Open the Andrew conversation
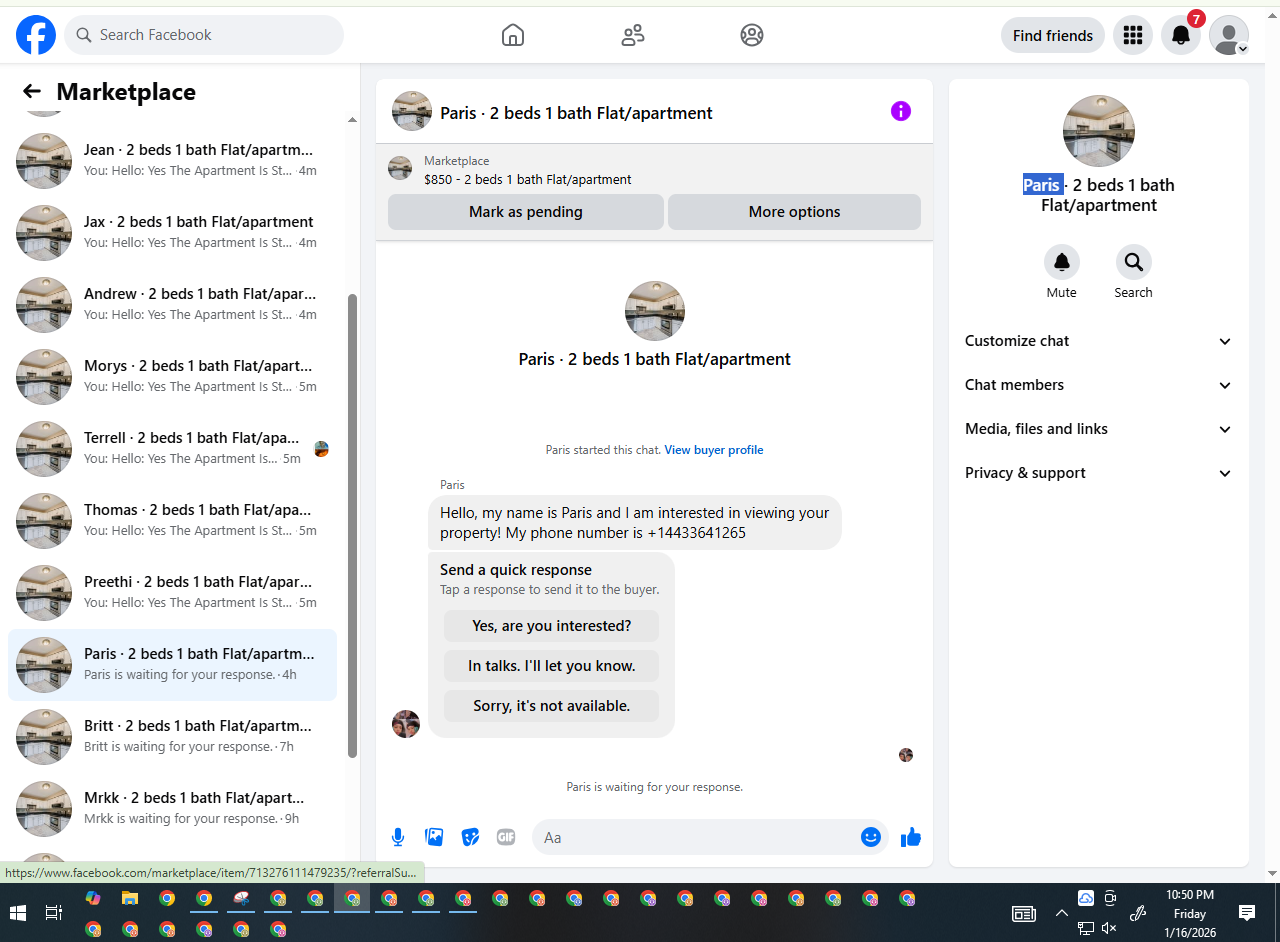 pyautogui.click(x=172, y=304)
